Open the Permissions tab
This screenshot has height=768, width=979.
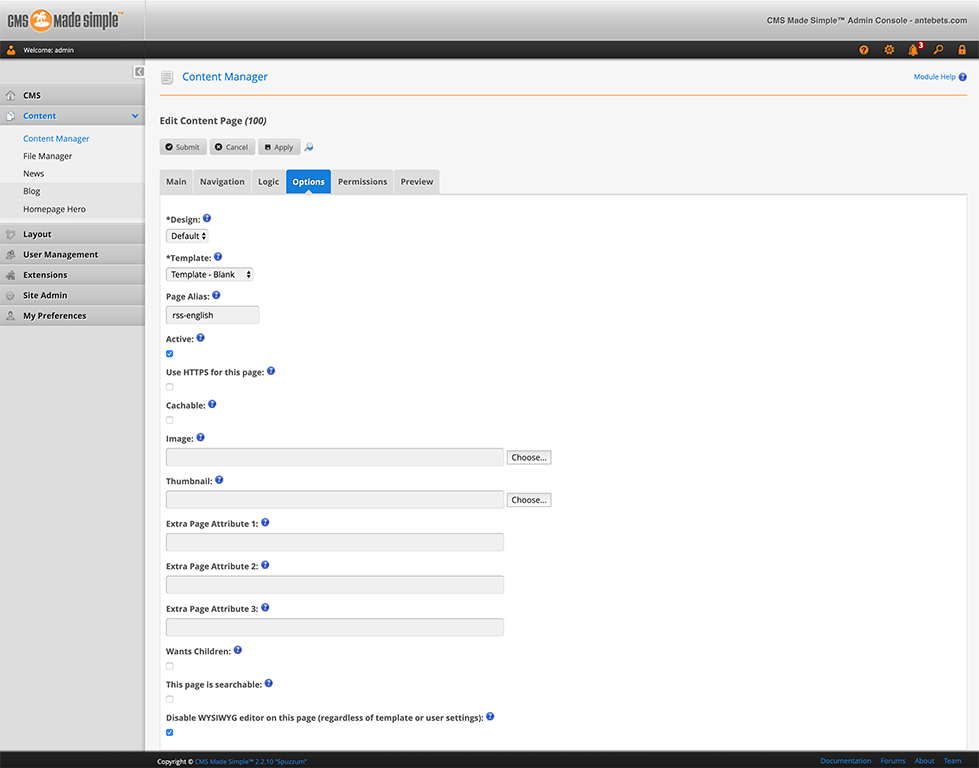(362, 182)
